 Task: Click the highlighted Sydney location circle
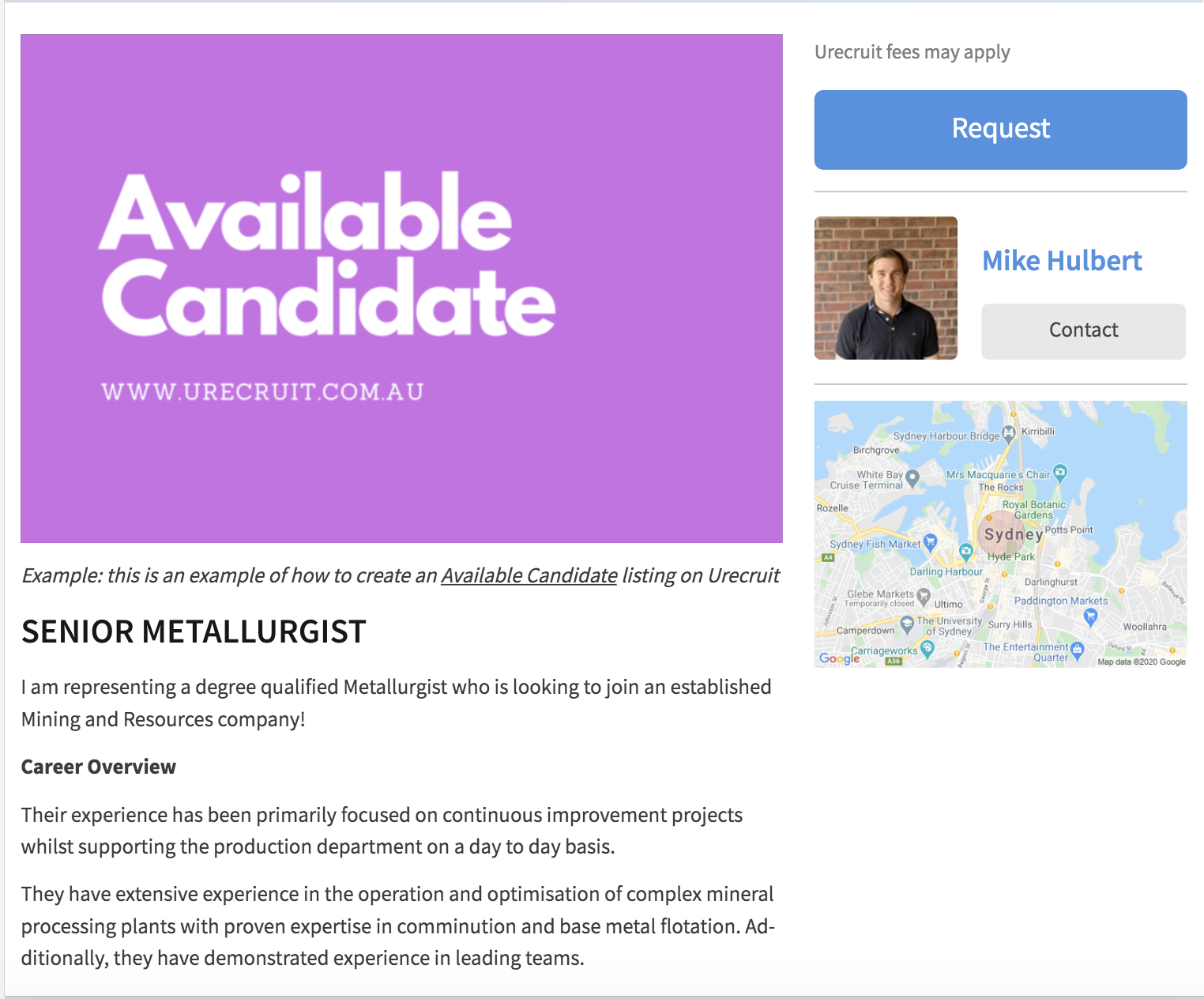point(1003,532)
